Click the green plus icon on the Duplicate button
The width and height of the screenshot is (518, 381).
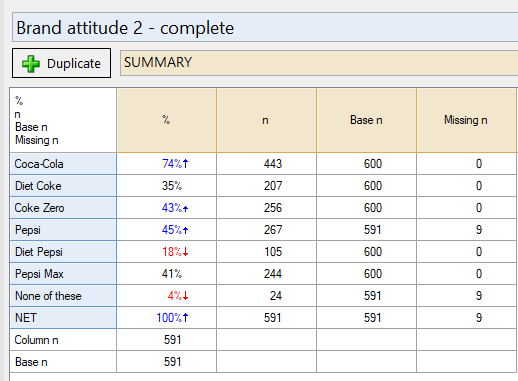(31, 64)
